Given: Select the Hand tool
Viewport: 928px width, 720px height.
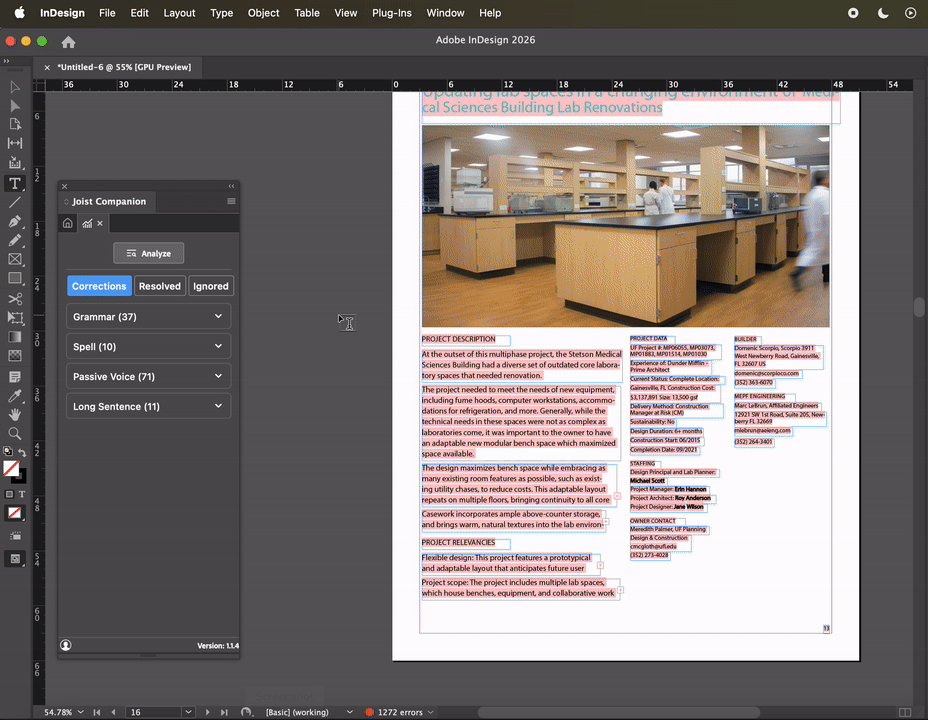Looking at the screenshot, I should (x=15, y=414).
